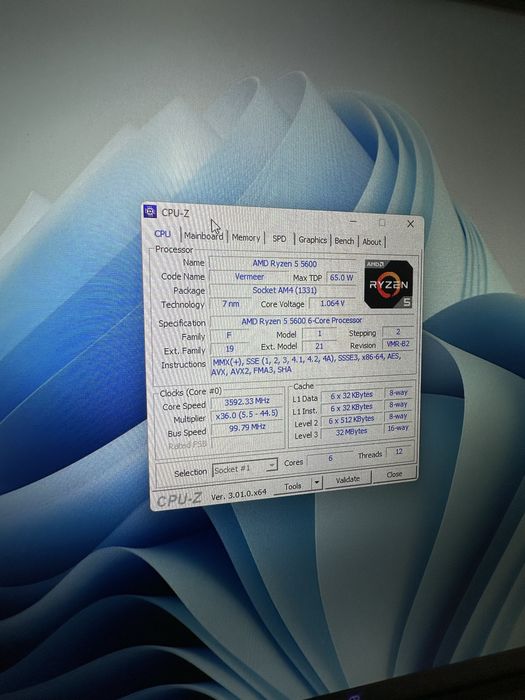This screenshot has height=700, width=525.
Task: Click the Core Voltage value 1.064 V
Action: pyautogui.click(x=333, y=303)
